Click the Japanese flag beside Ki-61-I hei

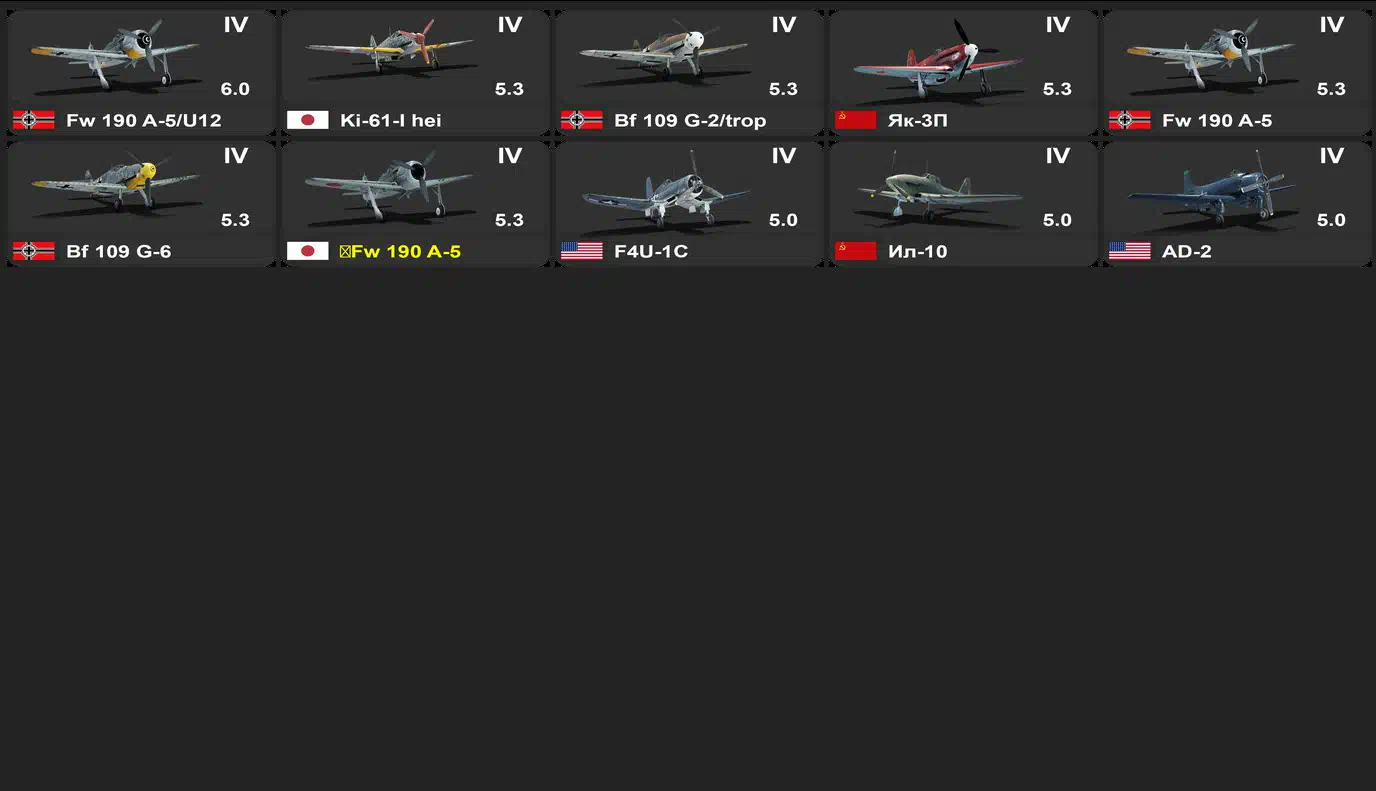click(x=308, y=120)
